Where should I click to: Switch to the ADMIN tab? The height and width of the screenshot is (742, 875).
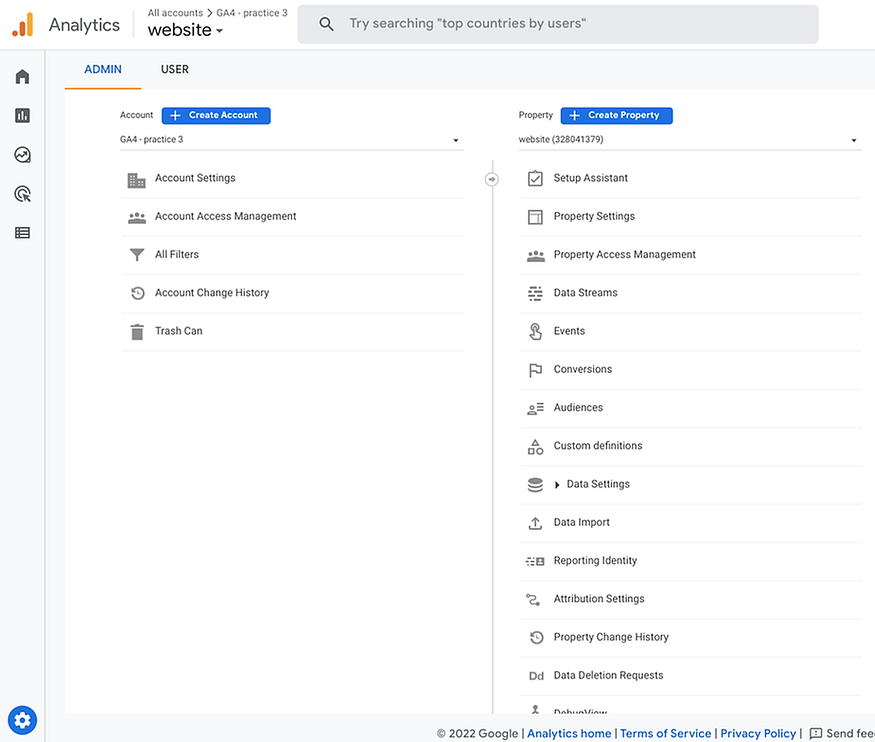[x=103, y=69]
